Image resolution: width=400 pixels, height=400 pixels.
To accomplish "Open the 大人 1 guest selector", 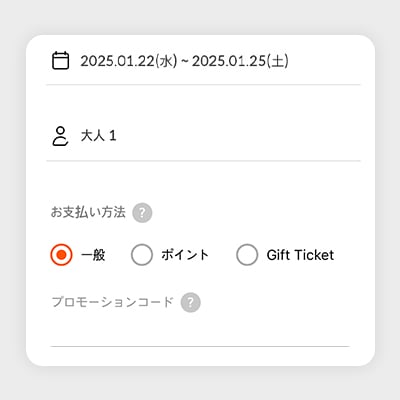I will pos(203,136).
